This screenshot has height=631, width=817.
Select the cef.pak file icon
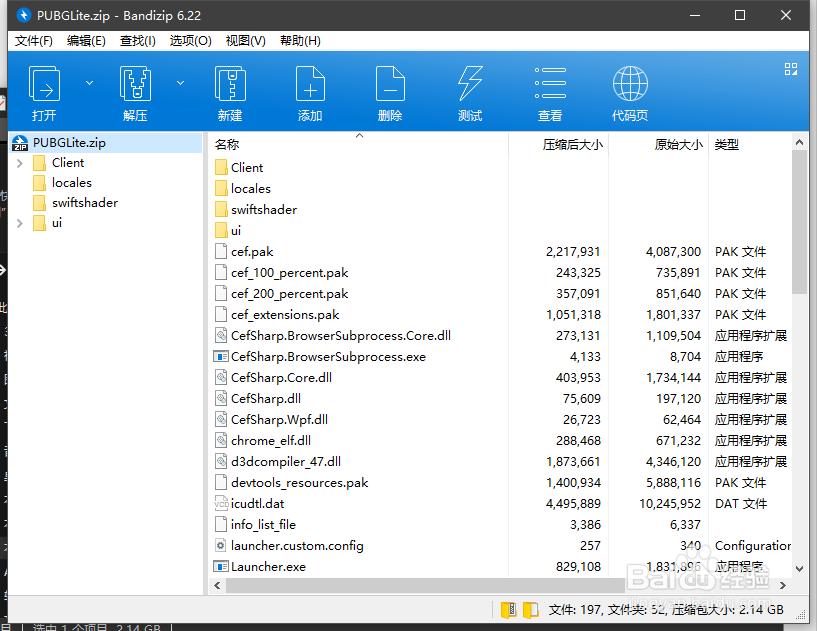[221, 251]
